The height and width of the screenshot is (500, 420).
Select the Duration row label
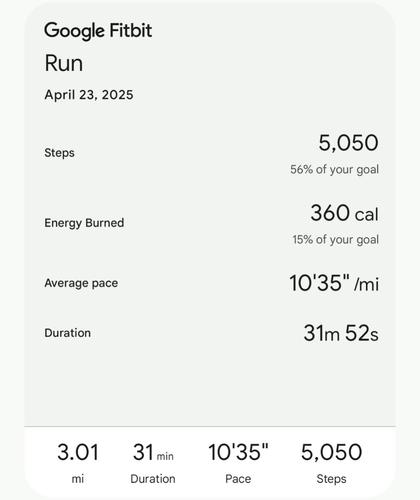click(x=67, y=333)
